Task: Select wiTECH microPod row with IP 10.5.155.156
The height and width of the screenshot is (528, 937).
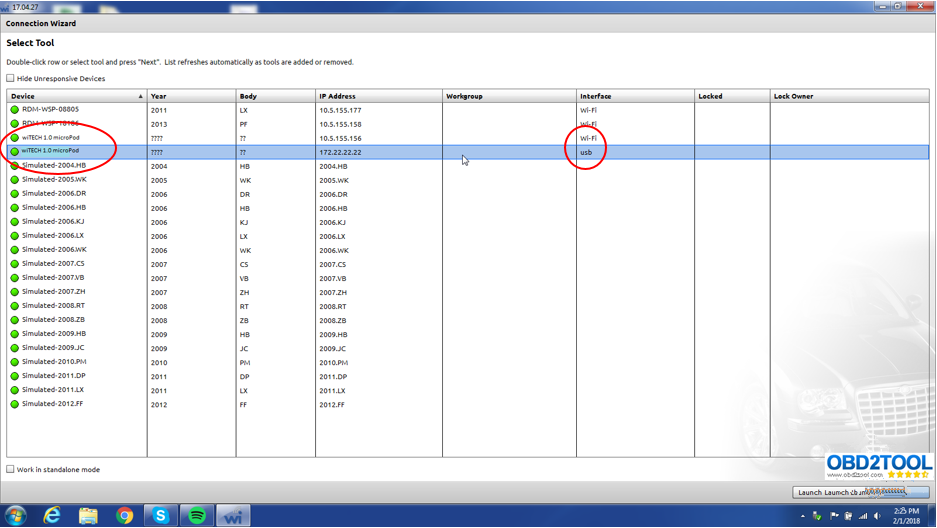Action: [x=468, y=138]
